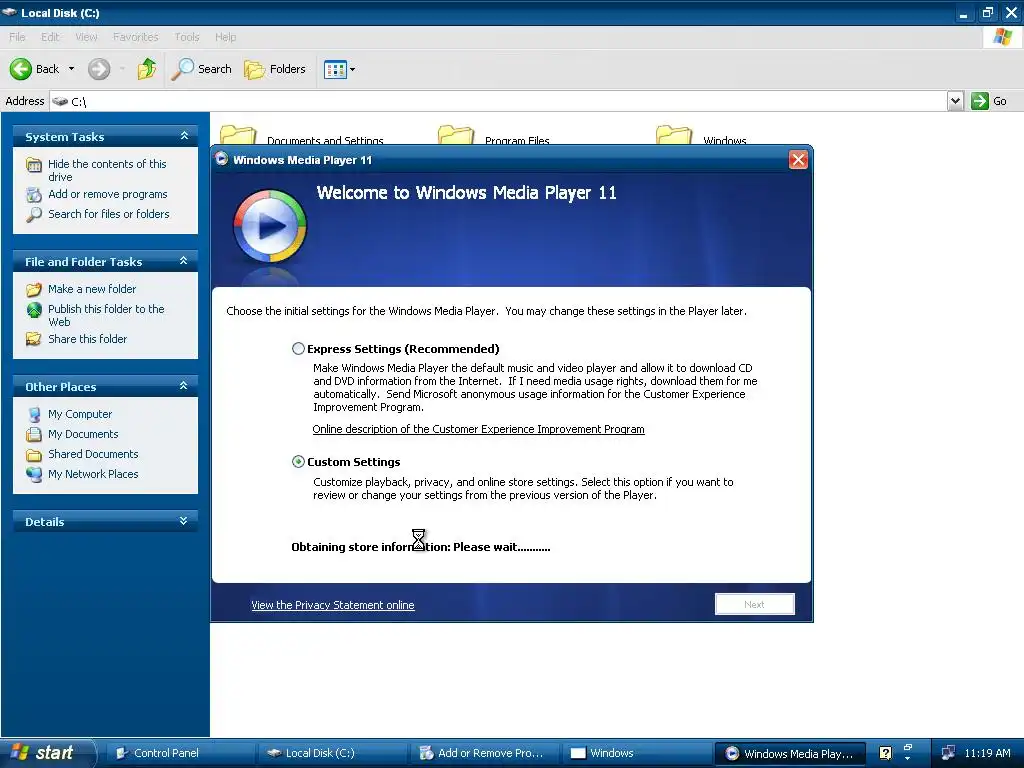Click the Add or remove programs icon
Screen dimensions: 1024x768
pos(34,195)
